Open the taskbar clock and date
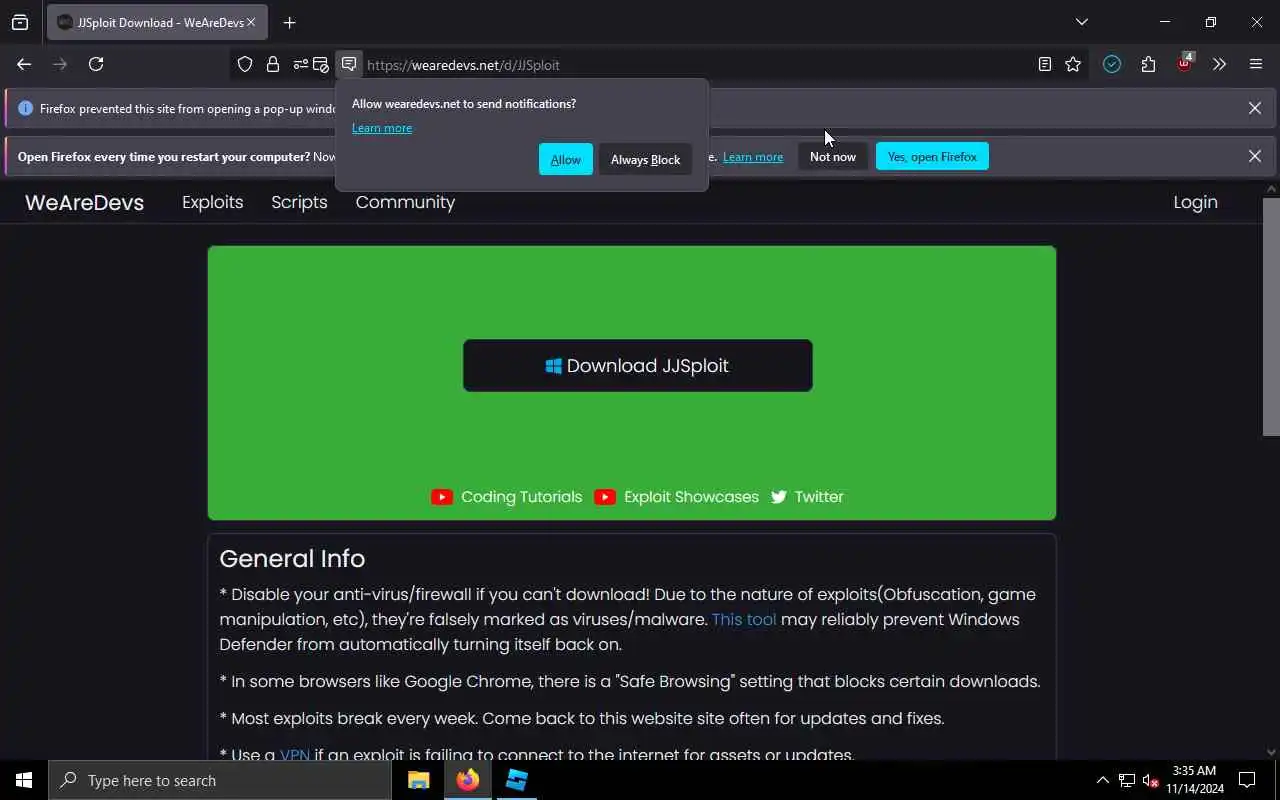 pyautogui.click(x=1195, y=780)
